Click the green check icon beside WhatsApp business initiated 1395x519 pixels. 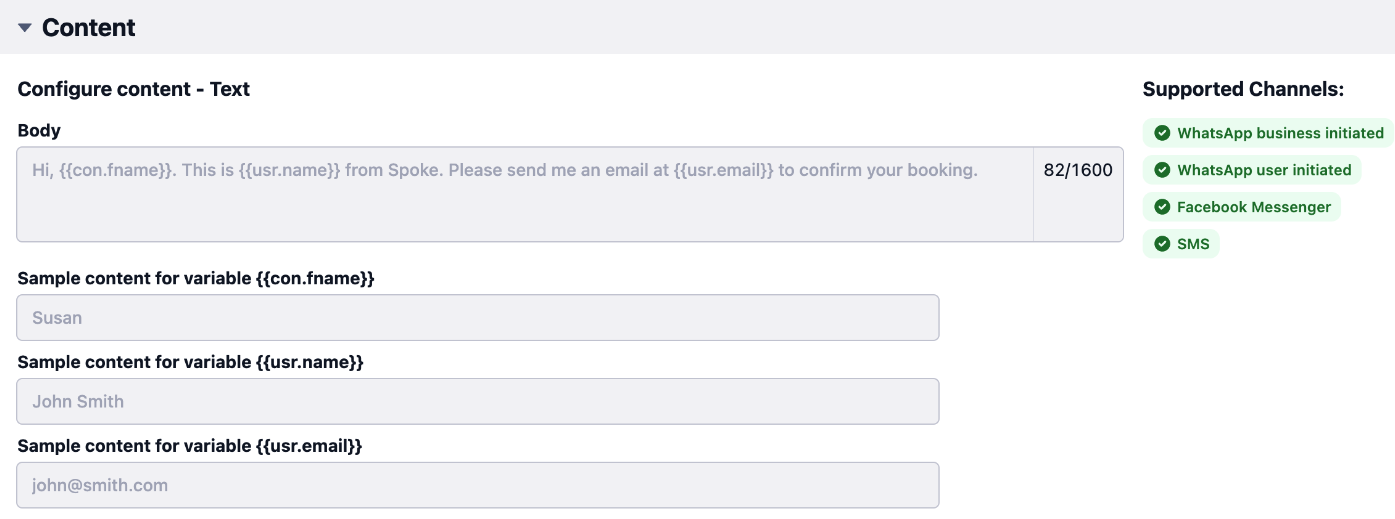click(x=1162, y=133)
